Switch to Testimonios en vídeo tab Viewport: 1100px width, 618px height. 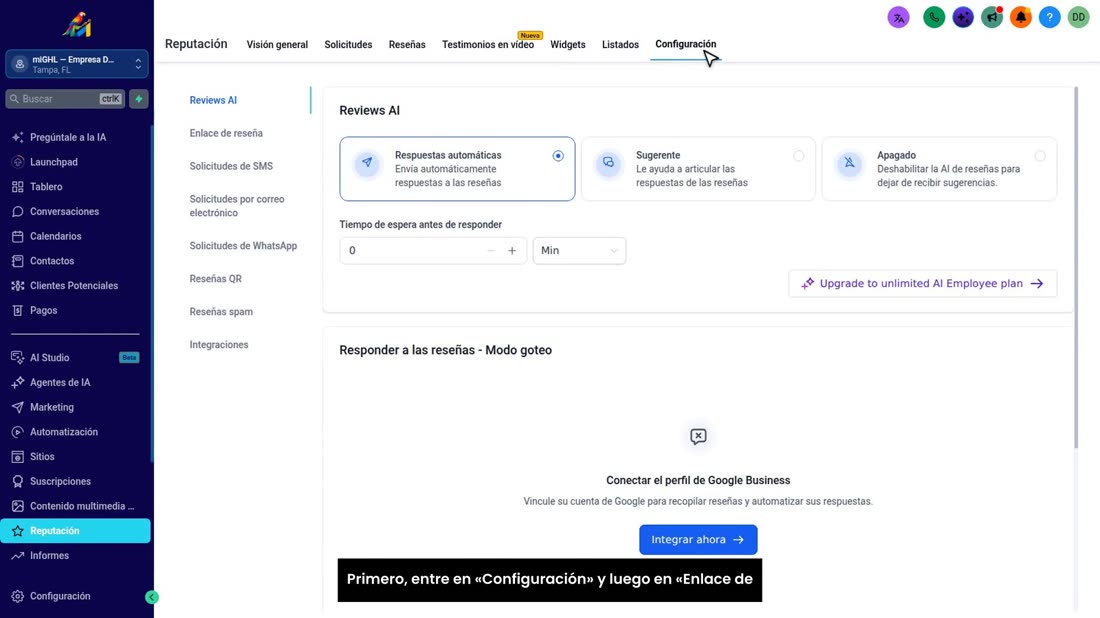coord(488,44)
